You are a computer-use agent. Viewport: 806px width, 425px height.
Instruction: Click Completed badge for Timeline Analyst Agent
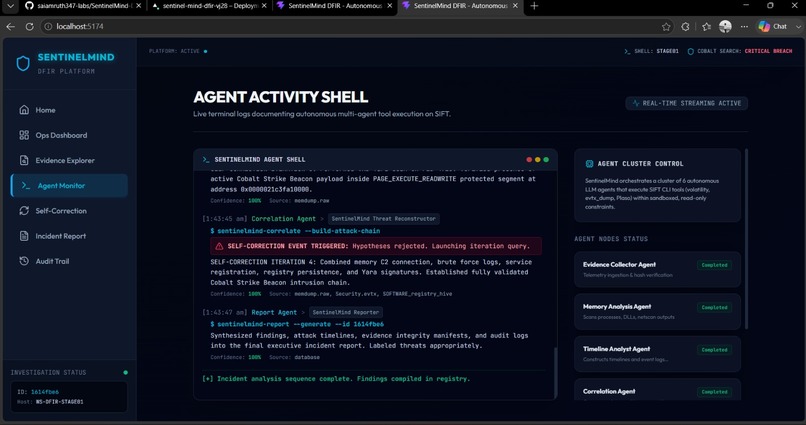(x=715, y=349)
